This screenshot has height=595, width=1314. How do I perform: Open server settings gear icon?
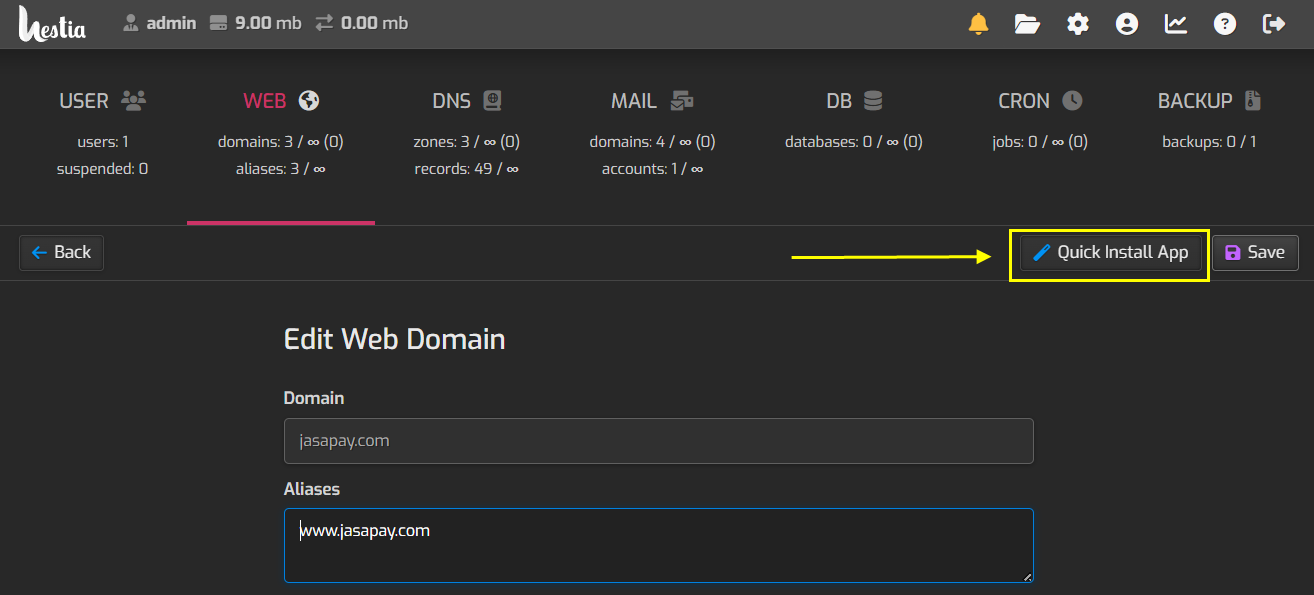click(x=1077, y=24)
